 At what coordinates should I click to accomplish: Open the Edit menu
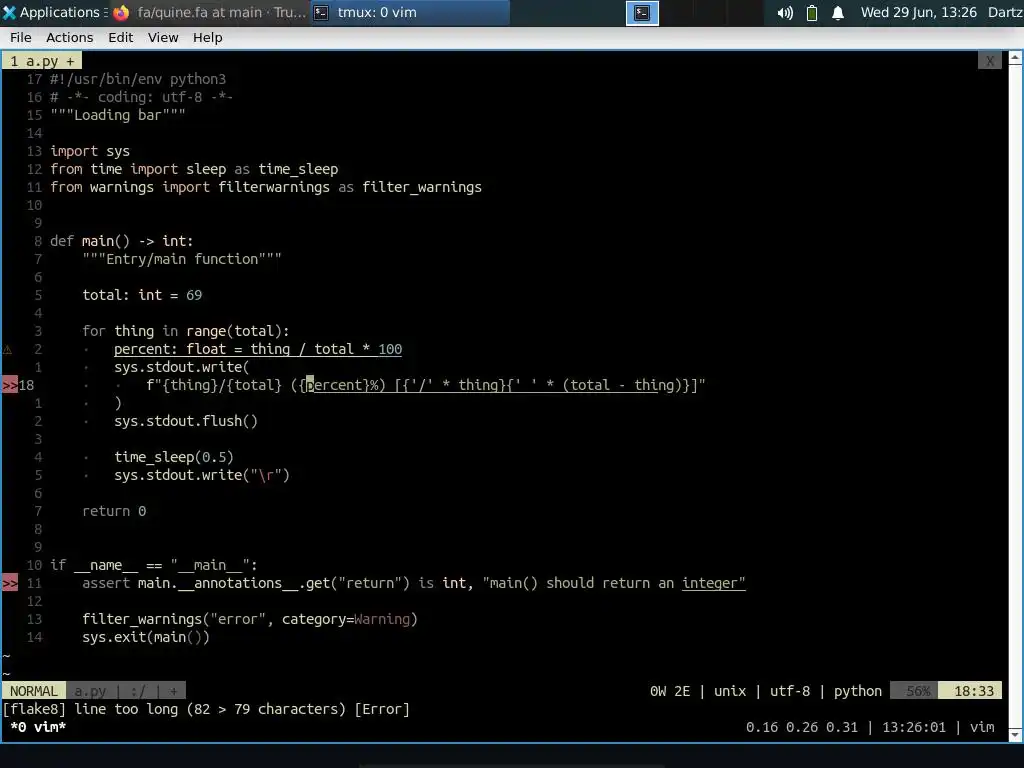click(x=121, y=37)
